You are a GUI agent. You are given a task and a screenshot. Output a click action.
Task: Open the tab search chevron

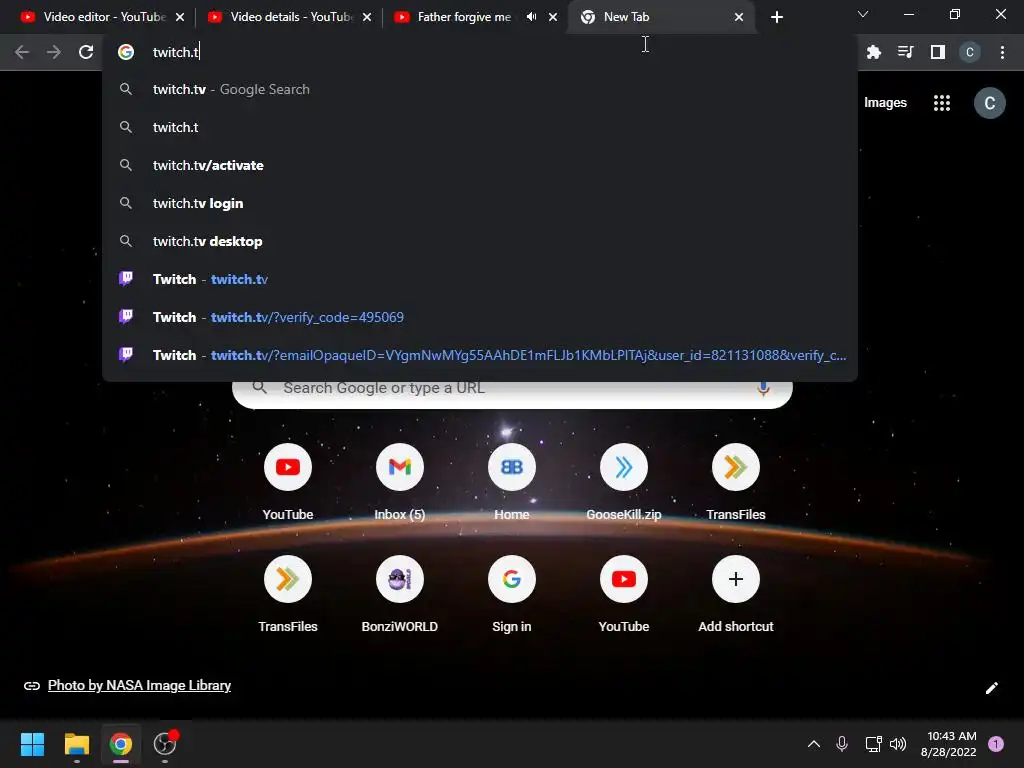tap(863, 14)
